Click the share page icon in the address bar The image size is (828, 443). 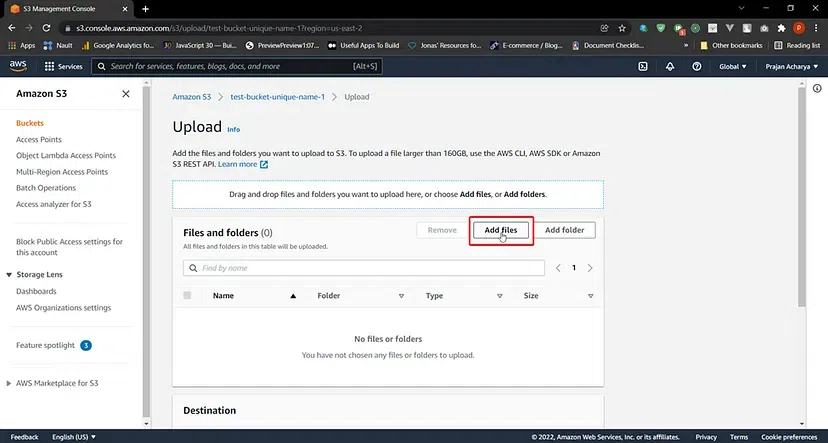(x=605, y=28)
